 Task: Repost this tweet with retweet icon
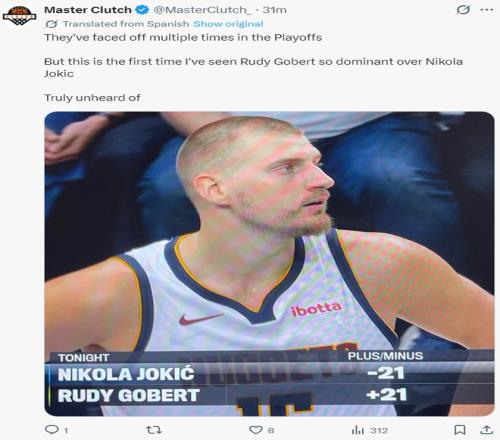point(154,430)
